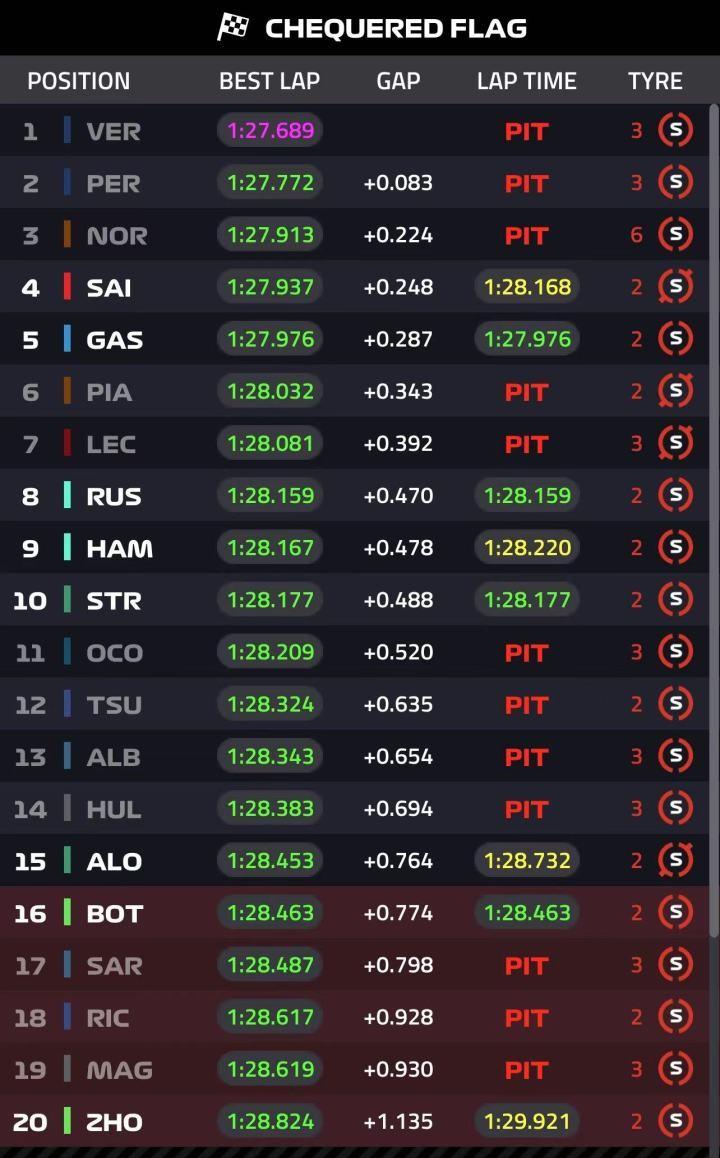Click the GAP column header
The image size is (720, 1158).
(398, 81)
